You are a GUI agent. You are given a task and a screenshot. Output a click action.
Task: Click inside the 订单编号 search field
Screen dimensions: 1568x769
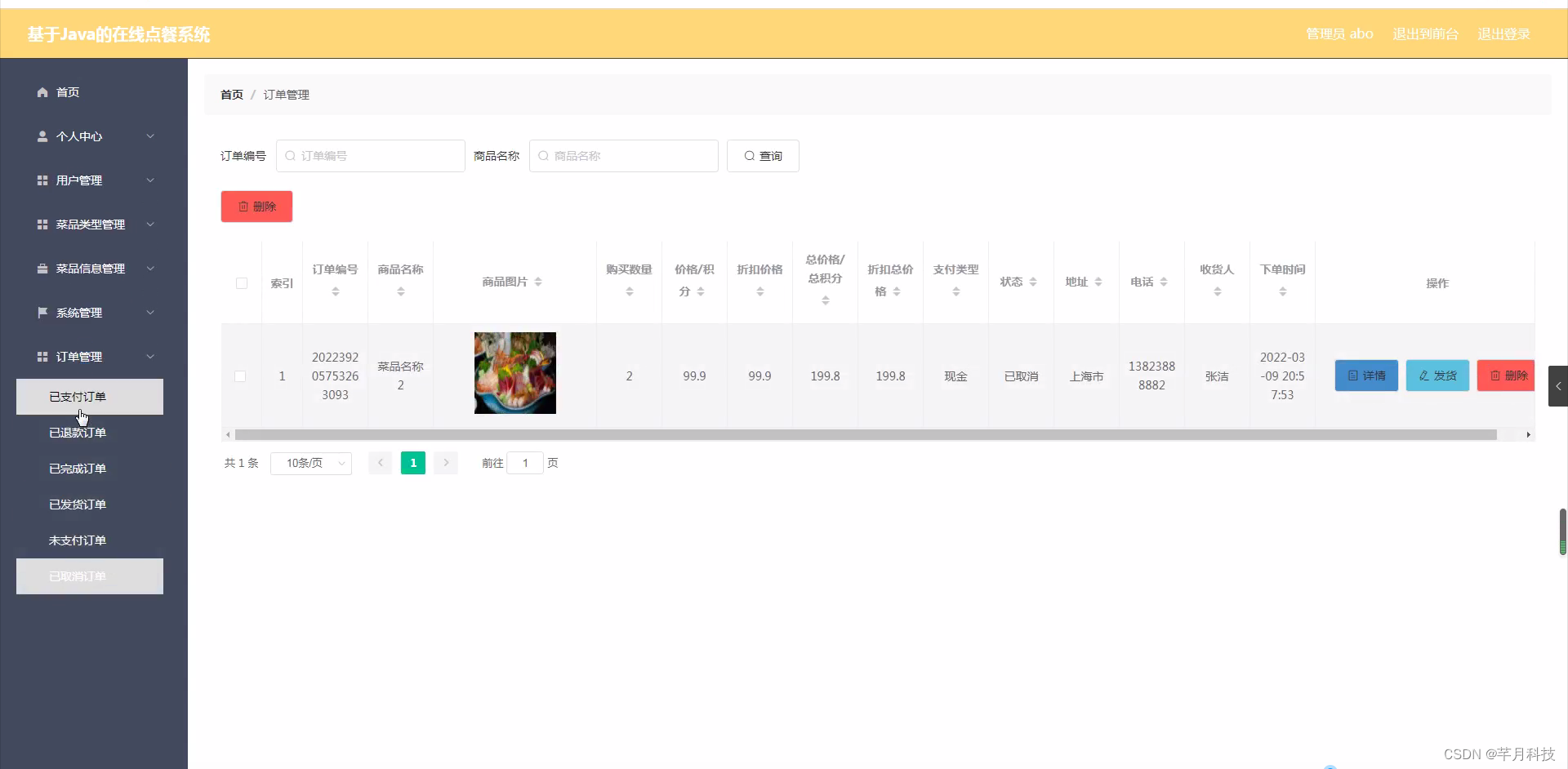[370, 156]
